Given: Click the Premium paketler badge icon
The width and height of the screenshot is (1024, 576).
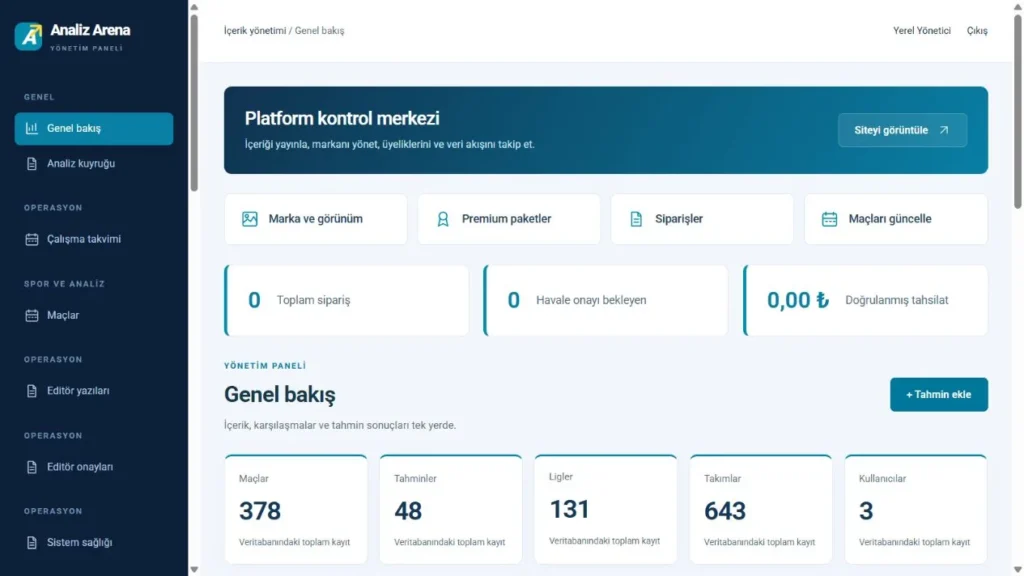Looking at the screenshot, I should tap(443, 219).
